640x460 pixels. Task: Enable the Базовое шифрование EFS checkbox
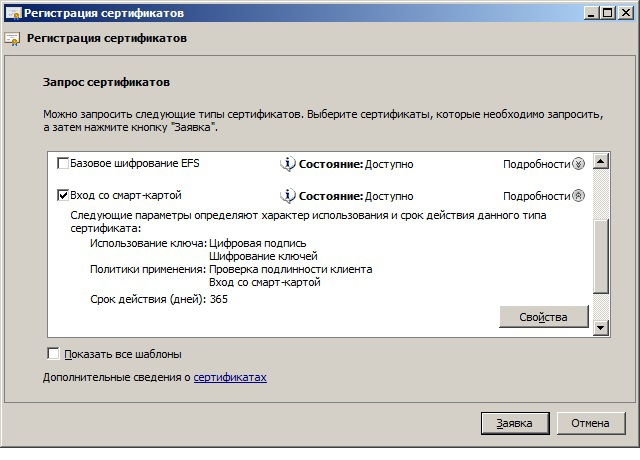coord(63,163)
